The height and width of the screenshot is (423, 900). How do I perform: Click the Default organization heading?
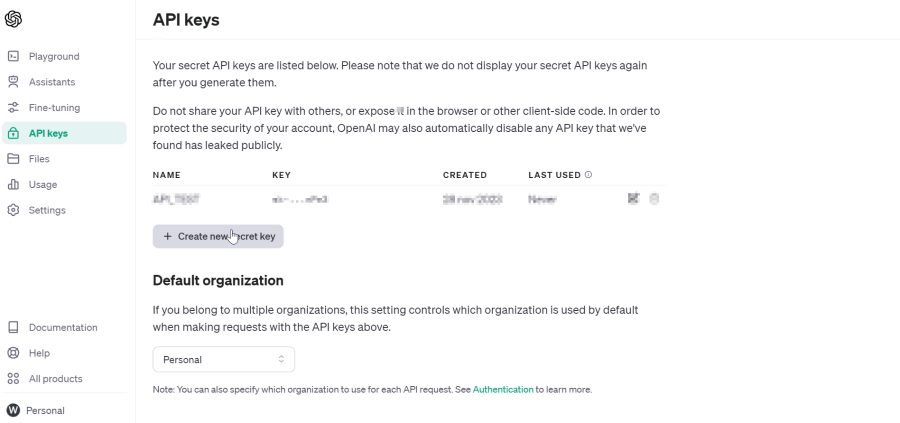[218, 281]
